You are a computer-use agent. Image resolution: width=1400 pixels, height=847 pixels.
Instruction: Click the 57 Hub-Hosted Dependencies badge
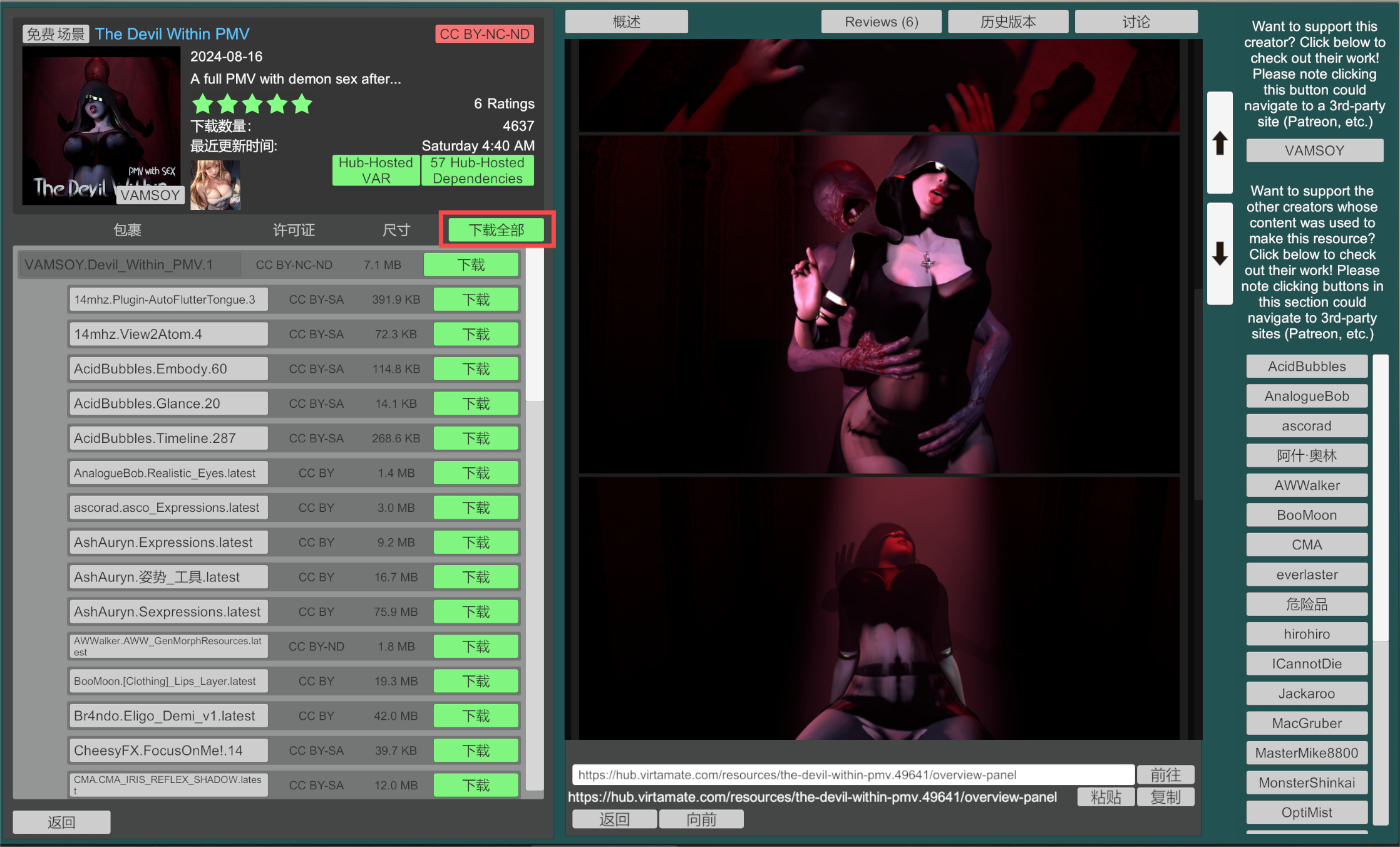[477, 170]
